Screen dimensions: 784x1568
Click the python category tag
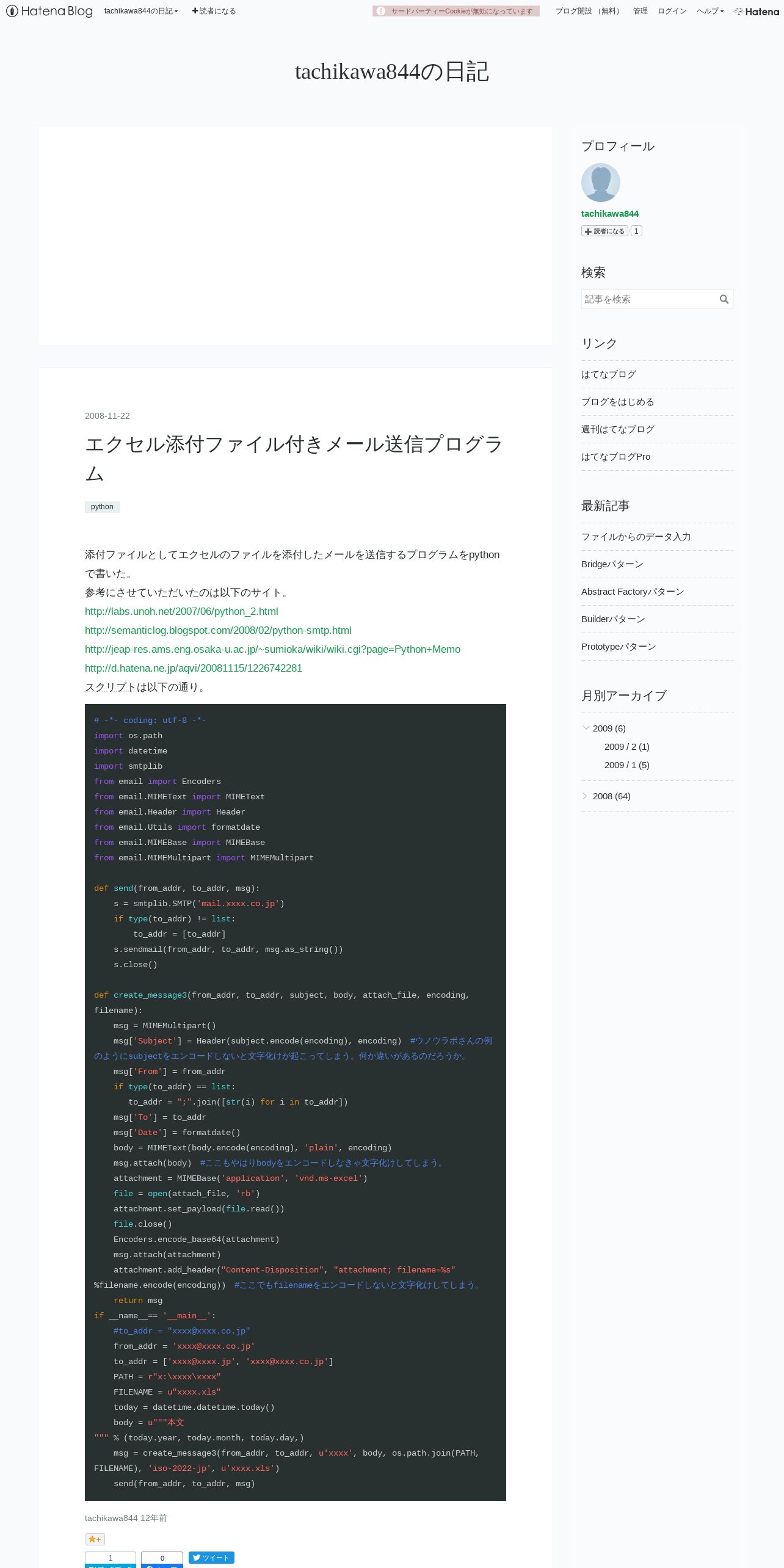click(102, 507)
